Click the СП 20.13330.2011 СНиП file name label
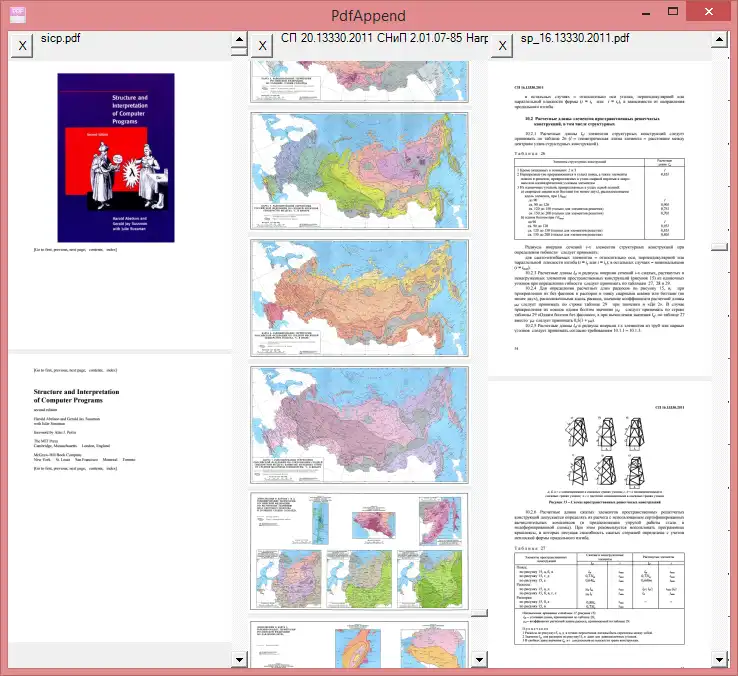738x676 pixels. pos(384,38)
